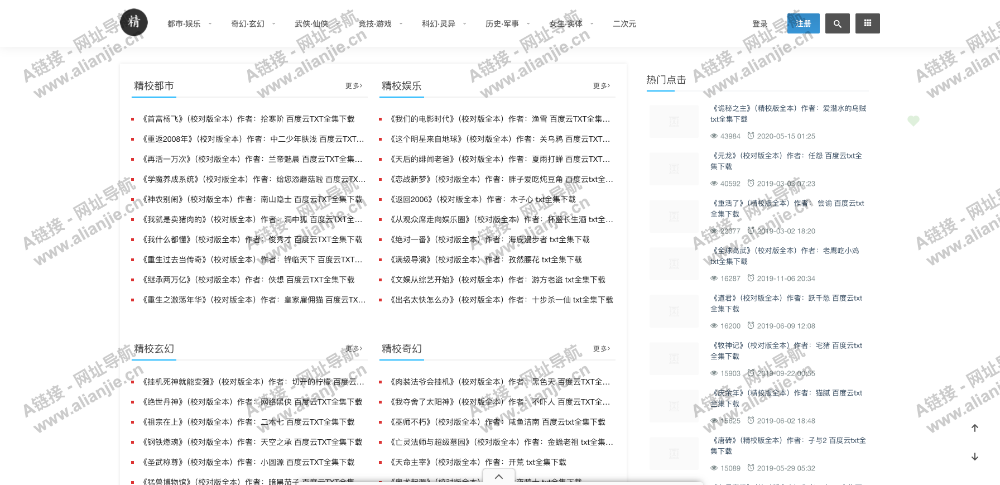Click the eye icon beside 40592 views
This screenshot has height=485, width=1000.
point(714,183)
